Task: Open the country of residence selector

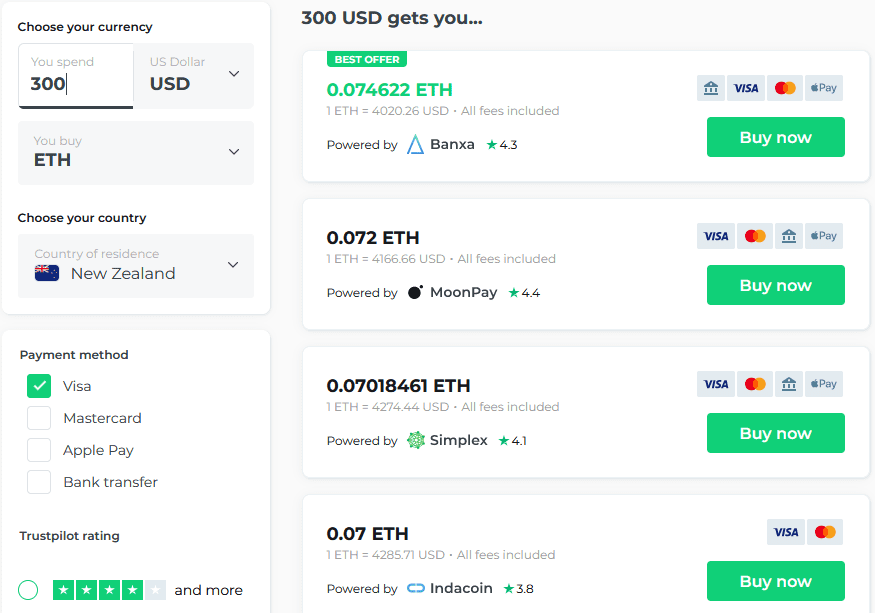Action: click(135, 266)
